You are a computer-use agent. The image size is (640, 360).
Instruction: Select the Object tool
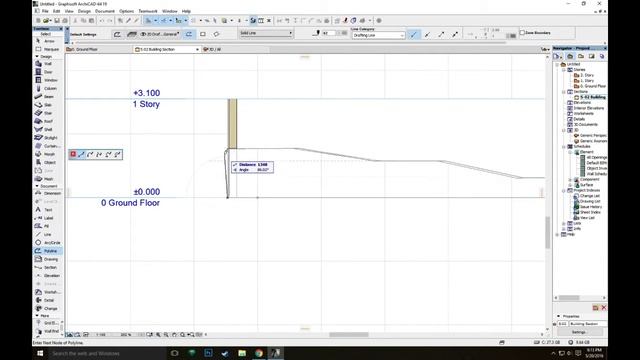click(48, 162)
